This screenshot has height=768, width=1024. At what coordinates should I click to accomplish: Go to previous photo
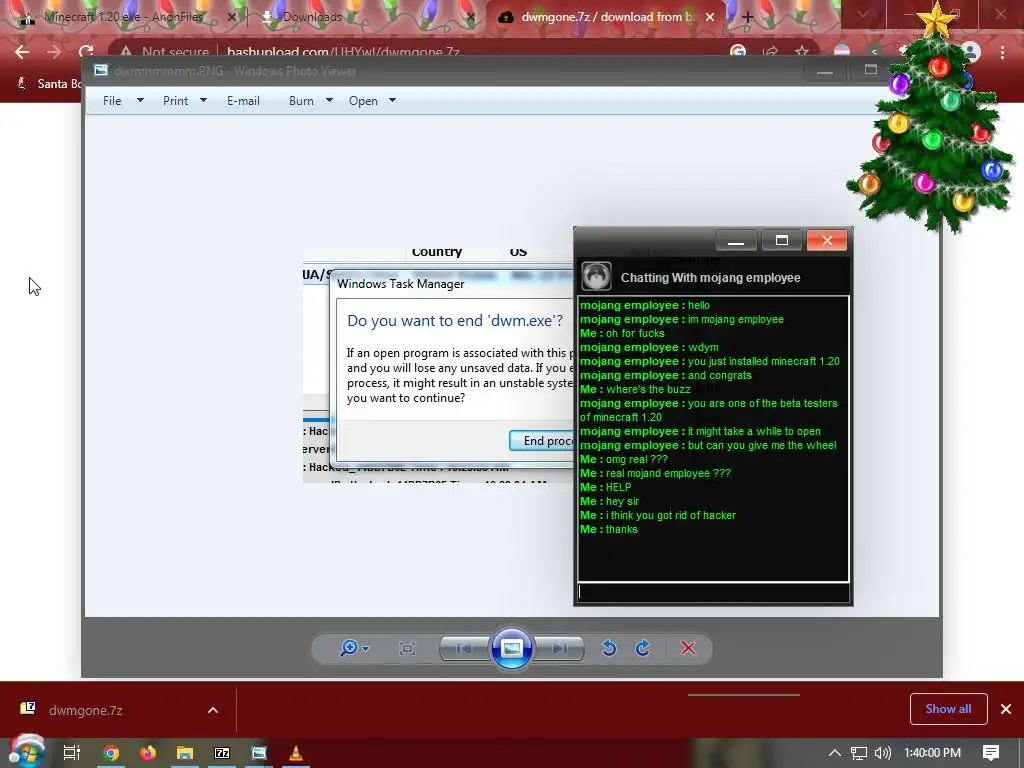click(464, 648)
